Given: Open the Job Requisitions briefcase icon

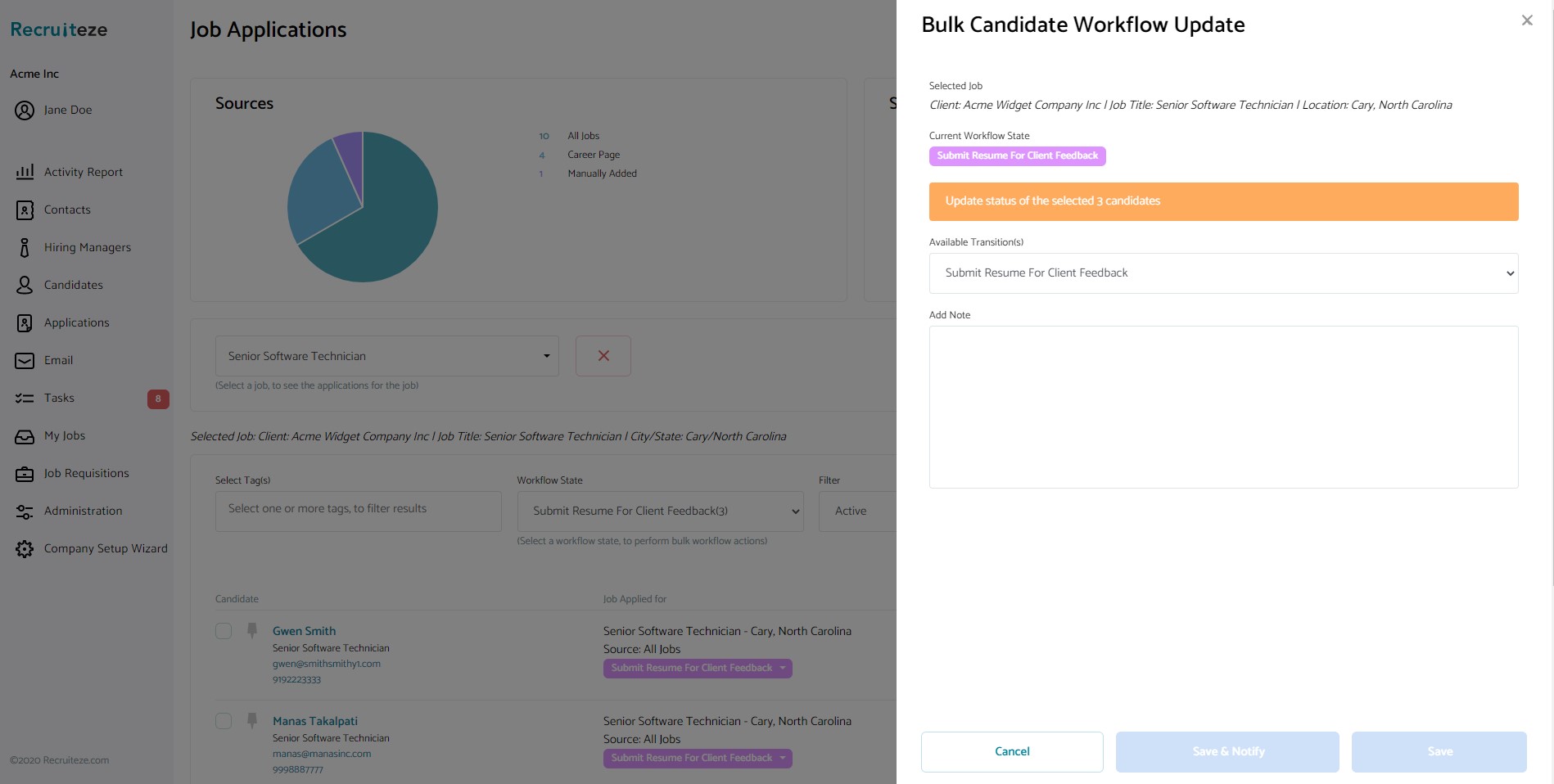Looking at the screenshot, I should click(x=86, y=473).
